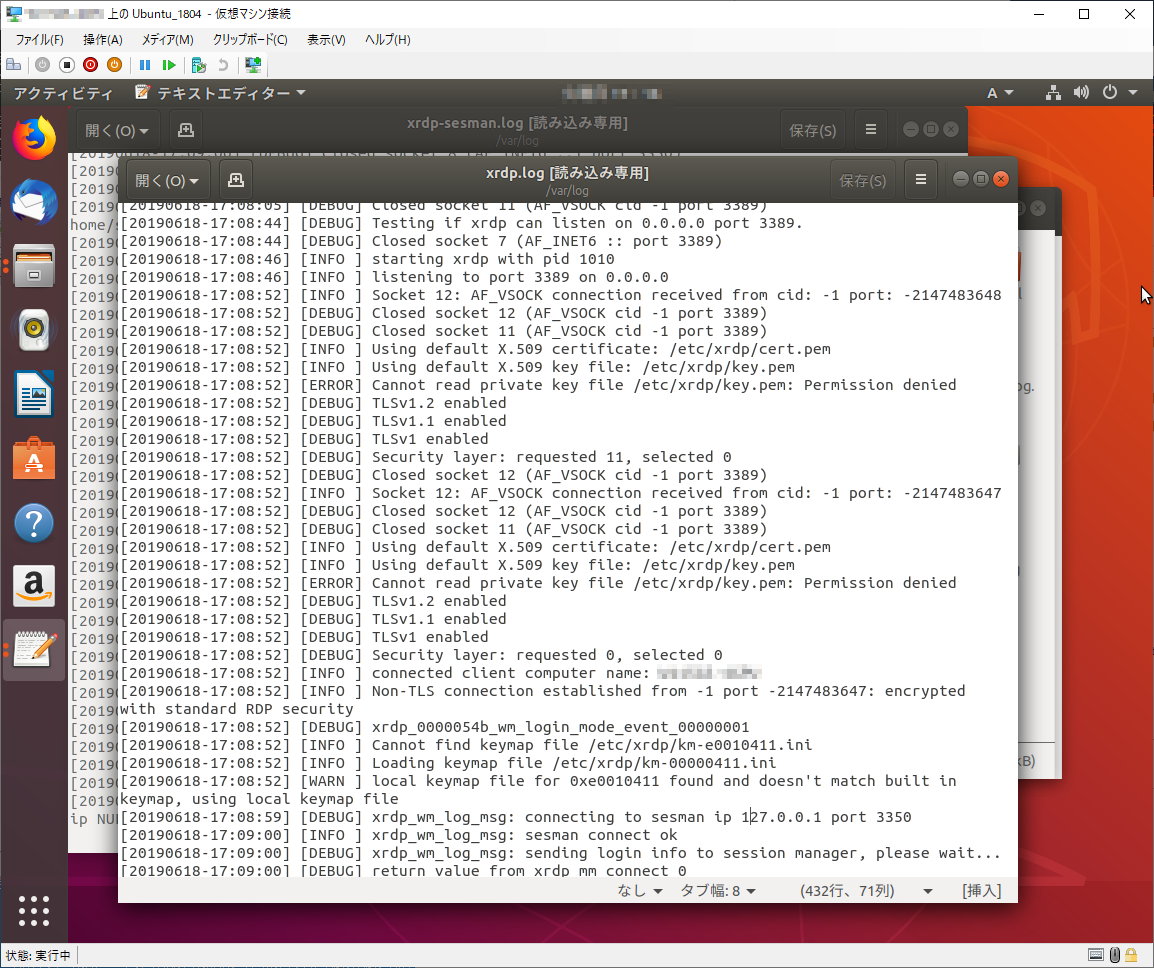Screen dimensions: 1154x968
Task: Click the volume speaker icon in top bar
Action: pyautogui.click(x=1081, y=93)
